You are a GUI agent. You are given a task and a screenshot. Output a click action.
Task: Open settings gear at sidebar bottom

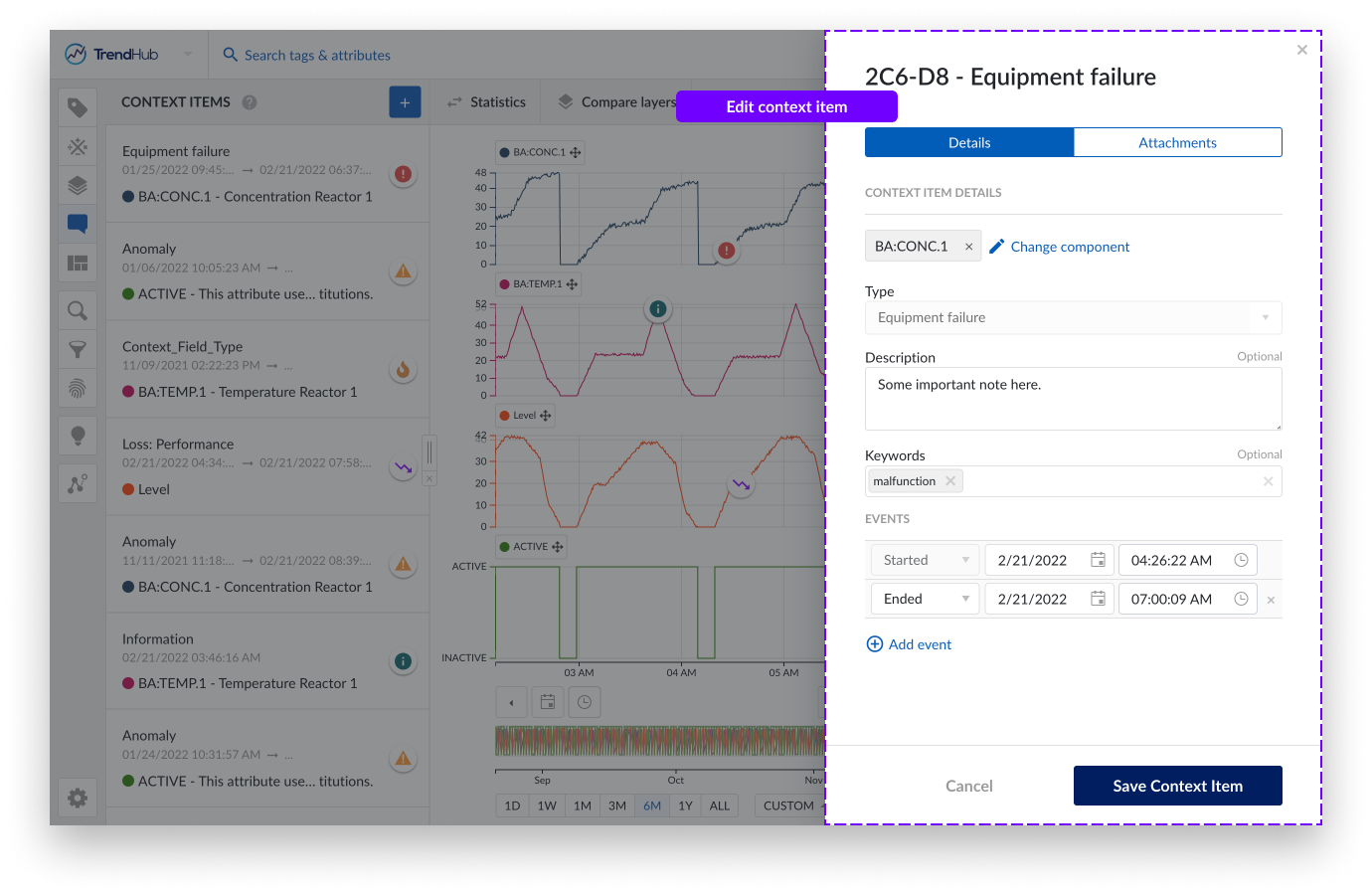[x=78, y=798]
